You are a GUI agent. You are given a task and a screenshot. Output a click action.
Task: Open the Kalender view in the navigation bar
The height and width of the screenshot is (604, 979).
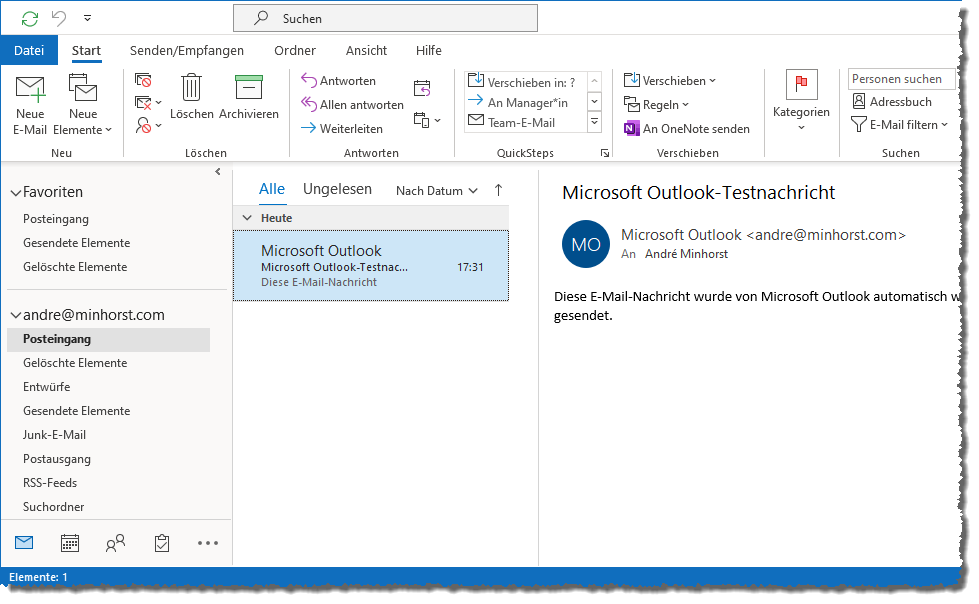click(x=69, y=542)
